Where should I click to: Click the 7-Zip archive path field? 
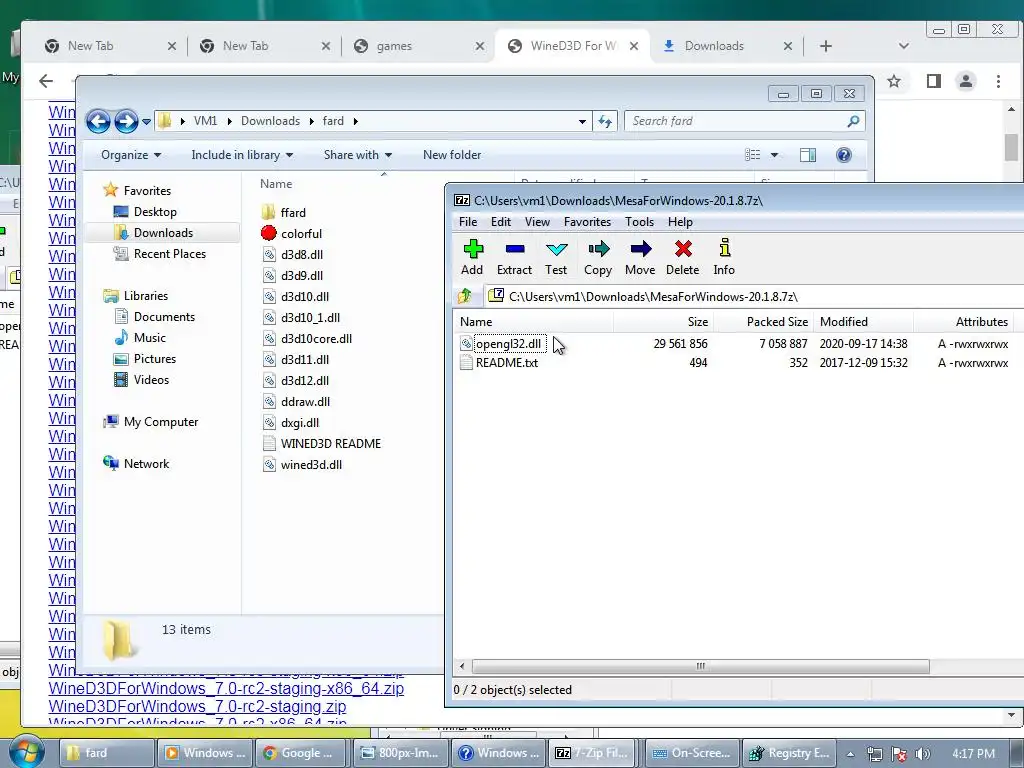click(754, 296)
